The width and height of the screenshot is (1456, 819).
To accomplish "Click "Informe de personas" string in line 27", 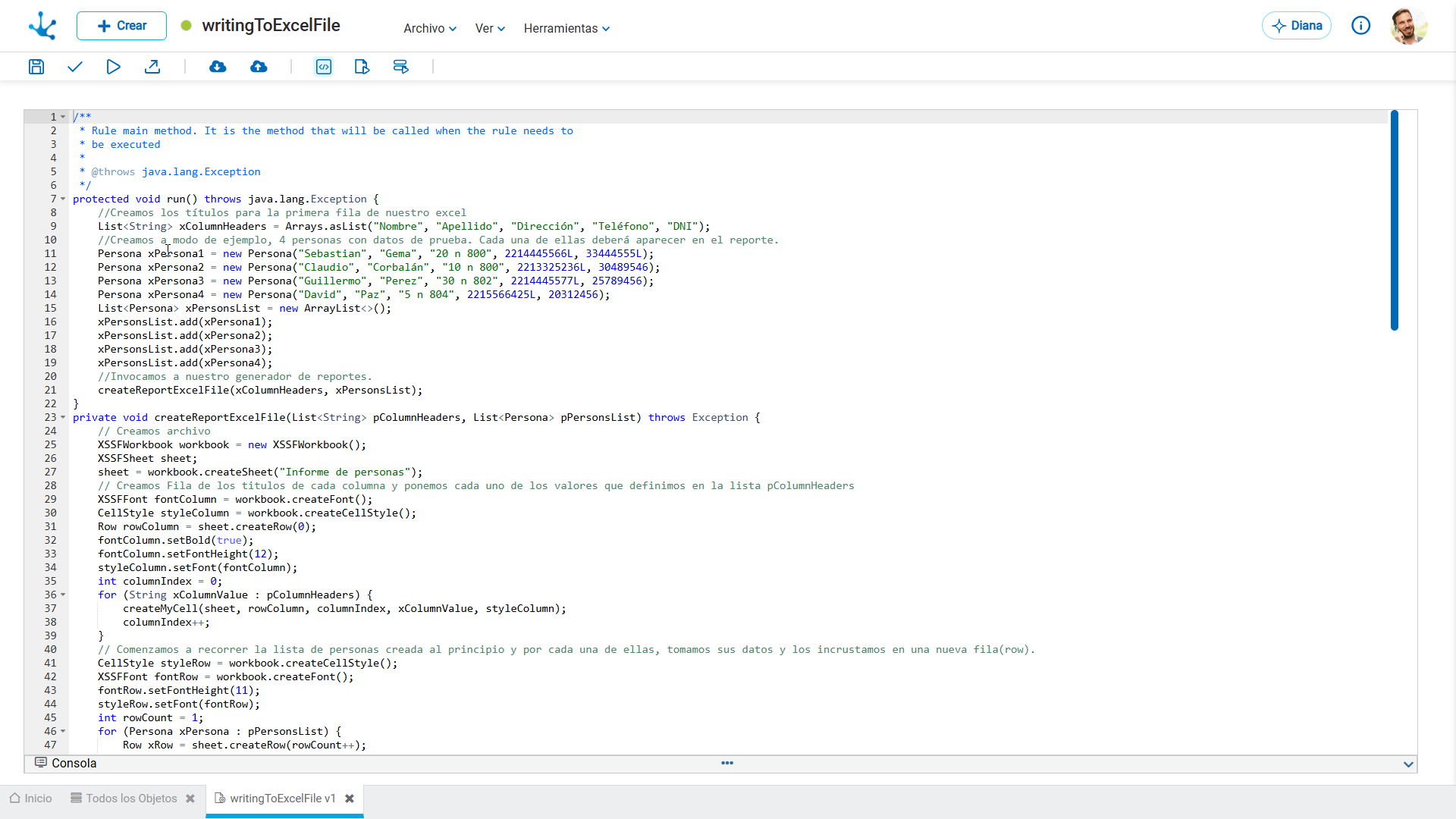I will point(345,472).
